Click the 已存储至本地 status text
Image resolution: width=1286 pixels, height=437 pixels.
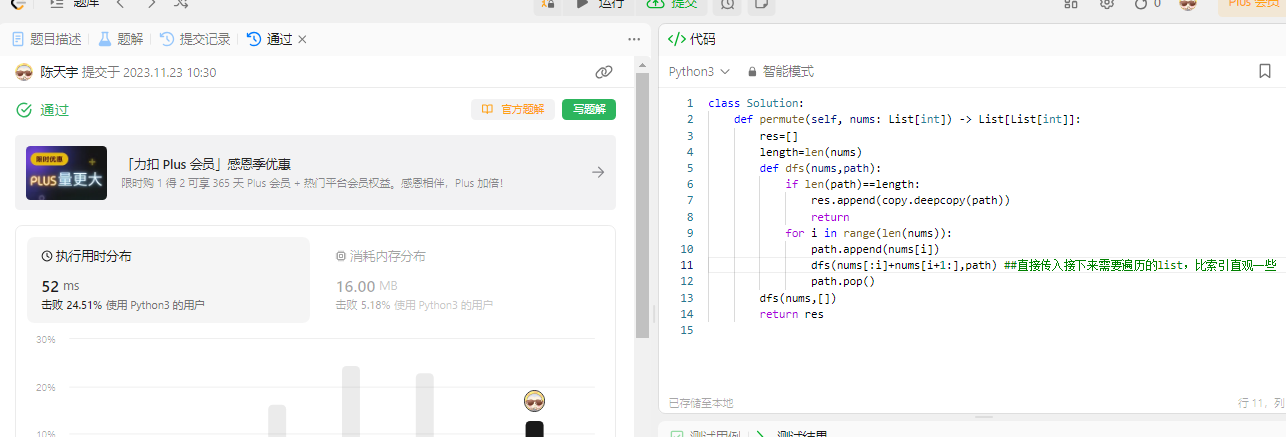coord(700,403)
